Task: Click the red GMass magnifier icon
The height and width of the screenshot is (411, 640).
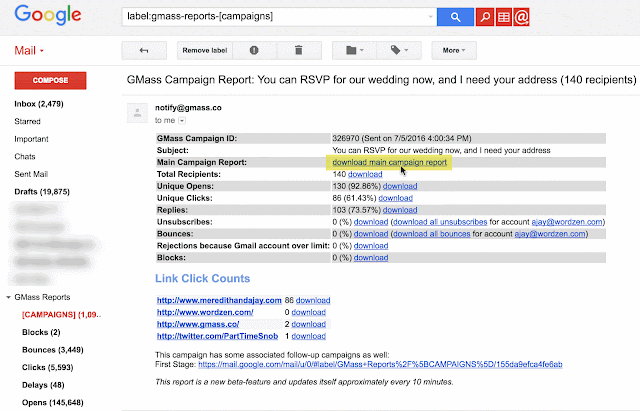Action: pos(484,17)
